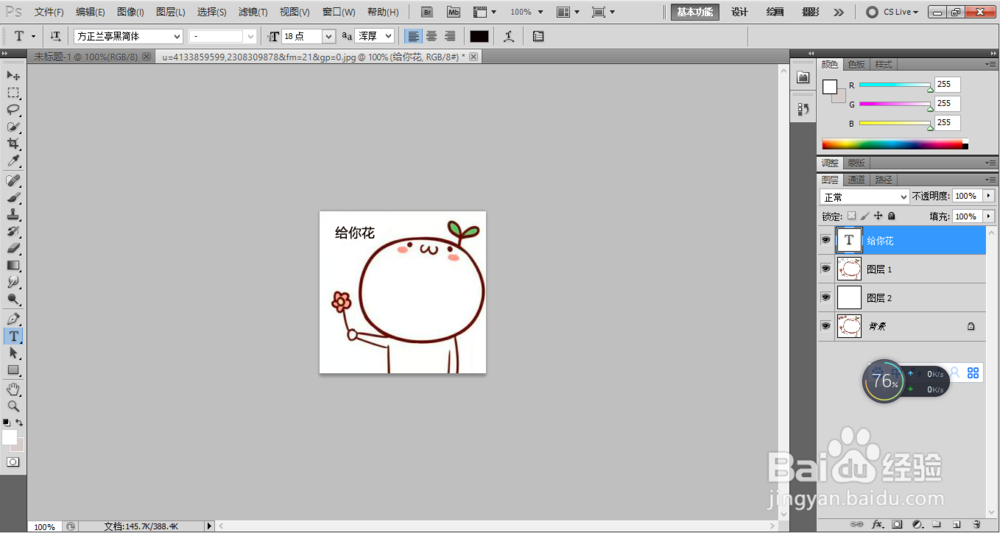This screenshot has width=1000, height=533.
Task: Launch Adobe Bridge from top bar
Action: click(428, 12)
